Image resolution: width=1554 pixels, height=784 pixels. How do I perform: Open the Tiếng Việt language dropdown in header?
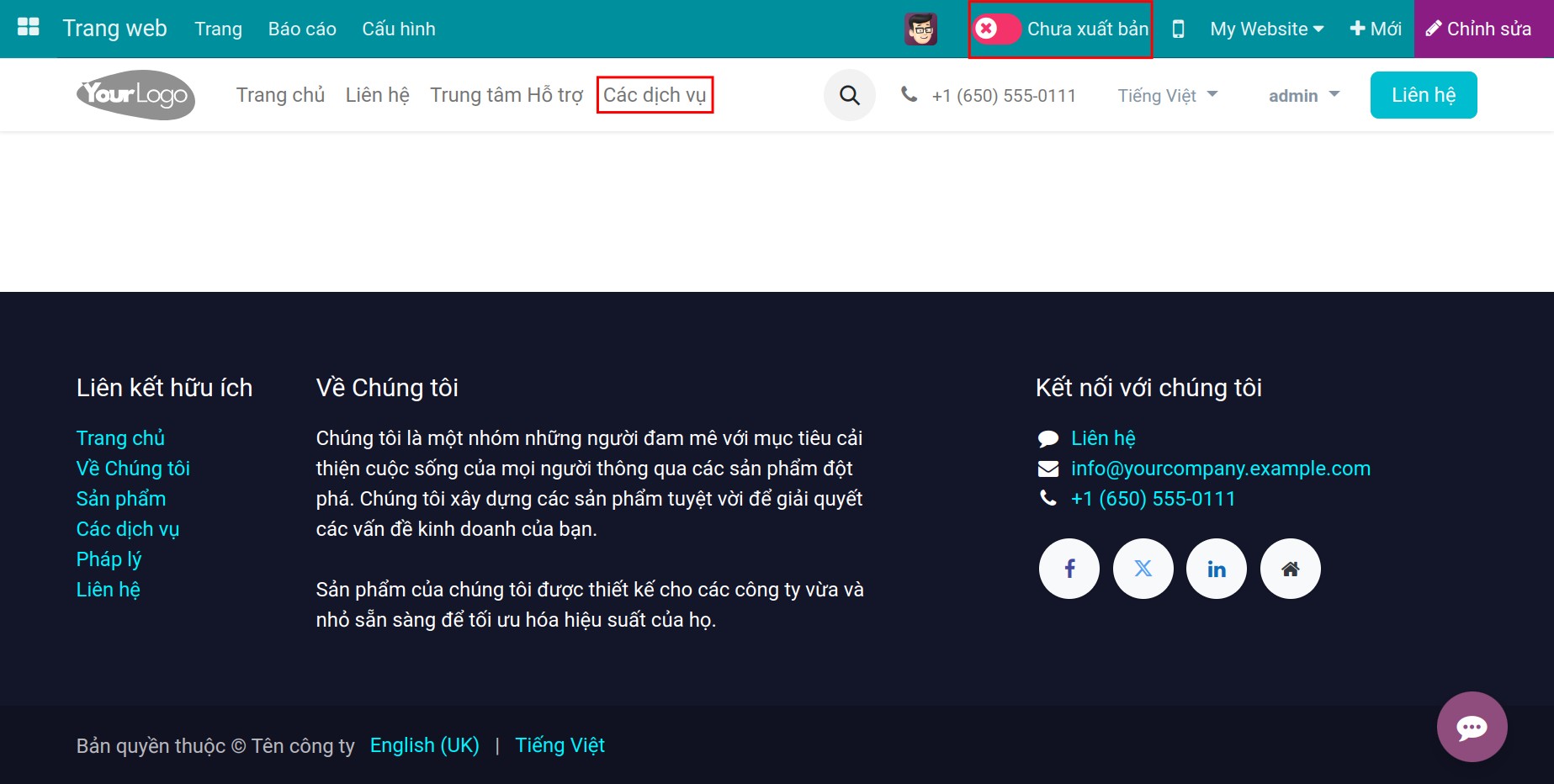(1168, 95)
